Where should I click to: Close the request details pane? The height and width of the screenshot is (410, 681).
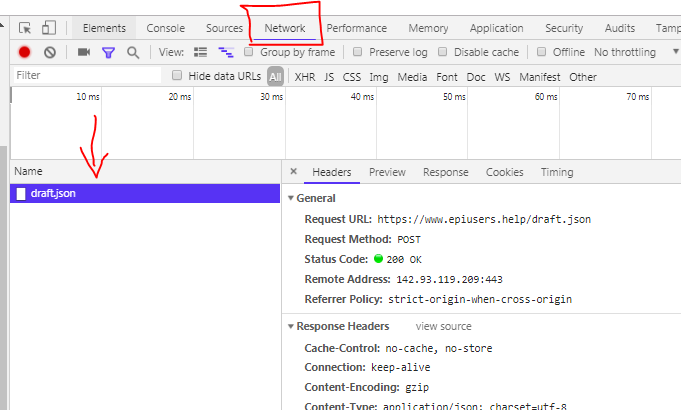tap(294, 171)
